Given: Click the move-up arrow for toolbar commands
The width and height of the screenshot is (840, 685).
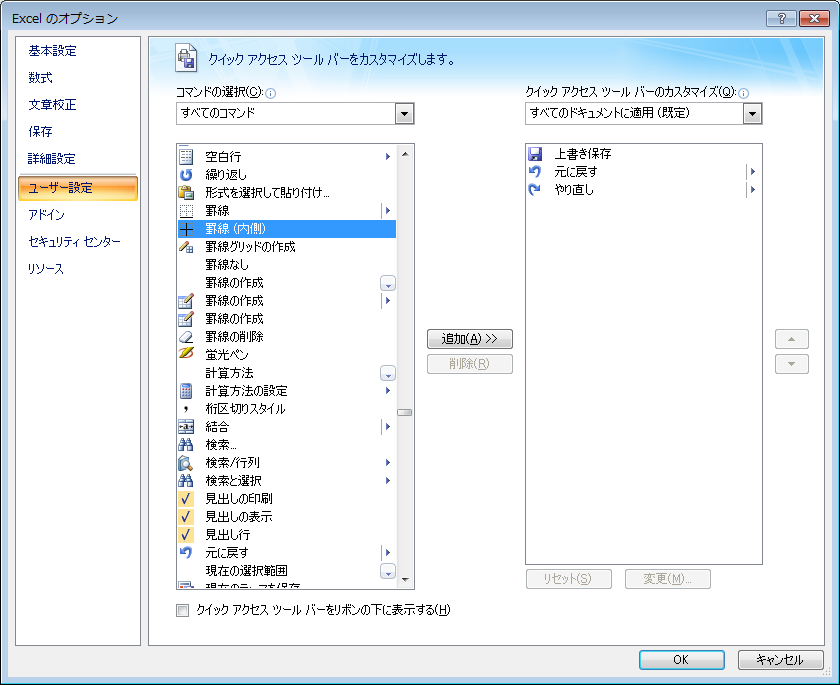Looking at the screenshot, I should [x=791, y=338].
